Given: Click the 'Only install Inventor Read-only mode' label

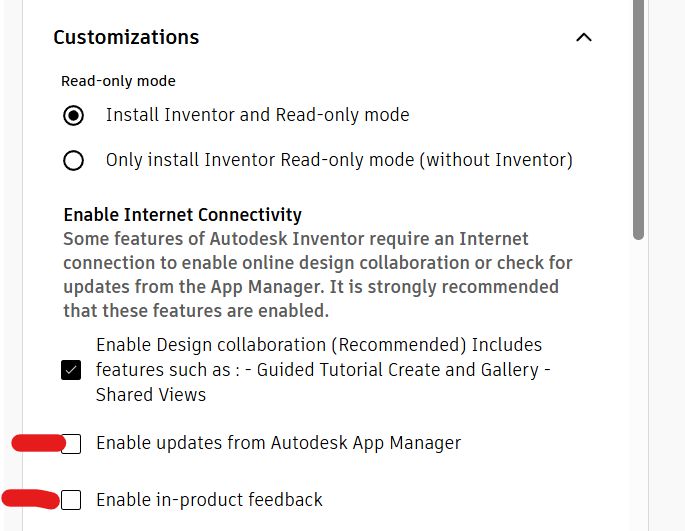Looking at the screenshot, I should pyautogui.click(x=339, y=160).
